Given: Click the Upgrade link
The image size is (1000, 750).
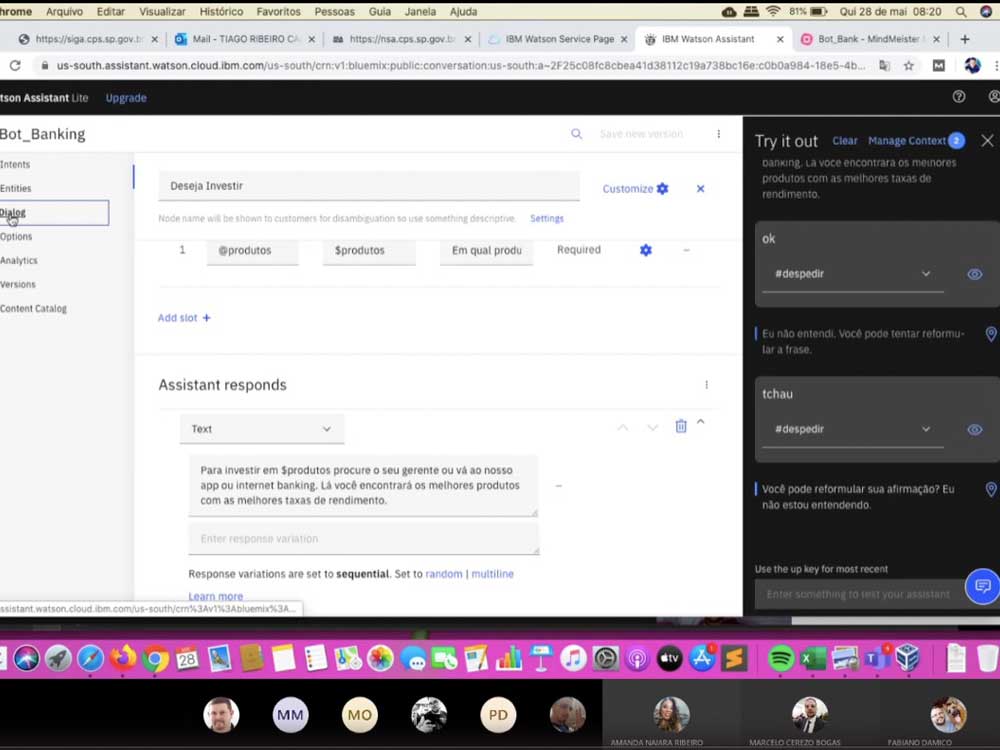Looking at the screenshot, I should pyautogui.click(x=126, y=98).
